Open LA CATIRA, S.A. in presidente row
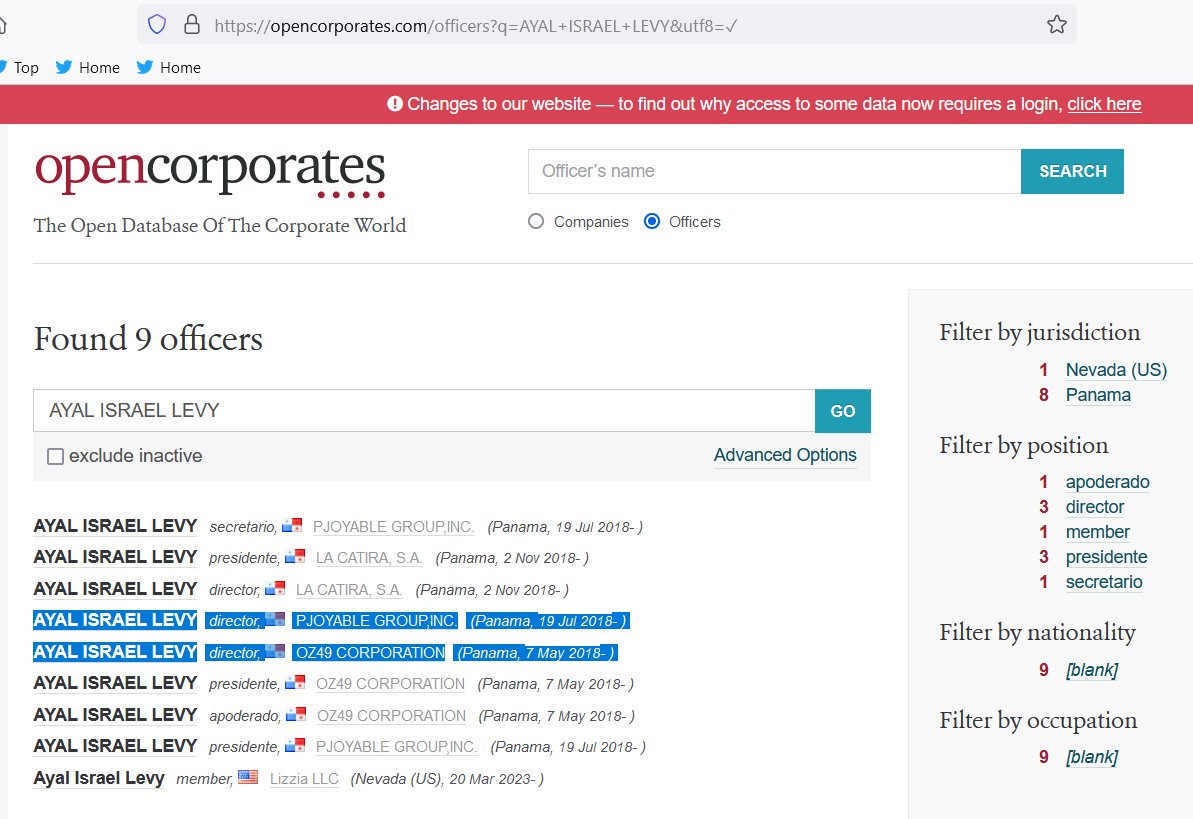 pyautogui.click(x=369, y=558)
